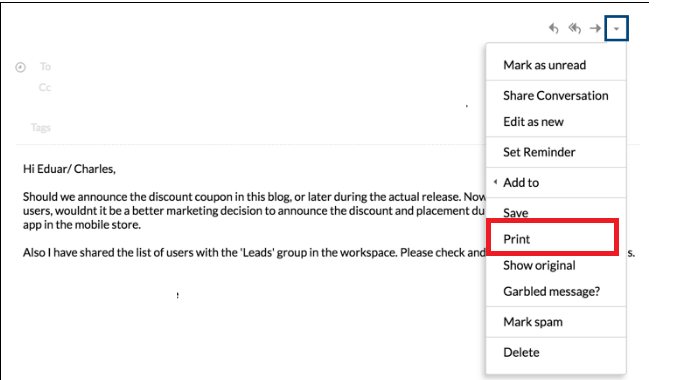Click the To label
The height and width of the screenshot is (380, 700).
(45, 67)
